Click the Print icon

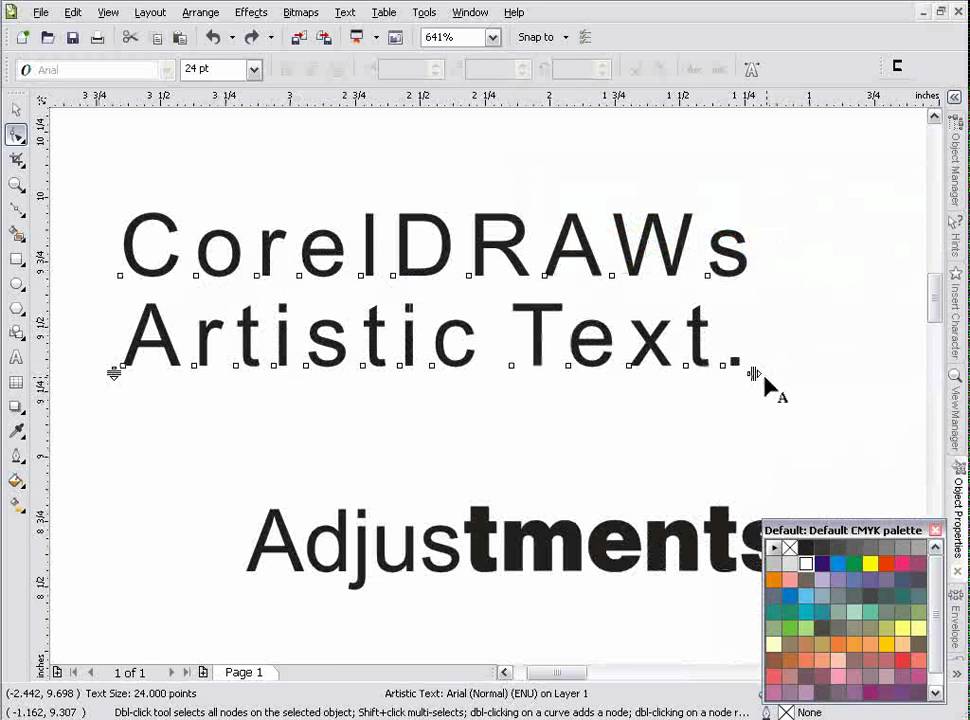(97, 37)
